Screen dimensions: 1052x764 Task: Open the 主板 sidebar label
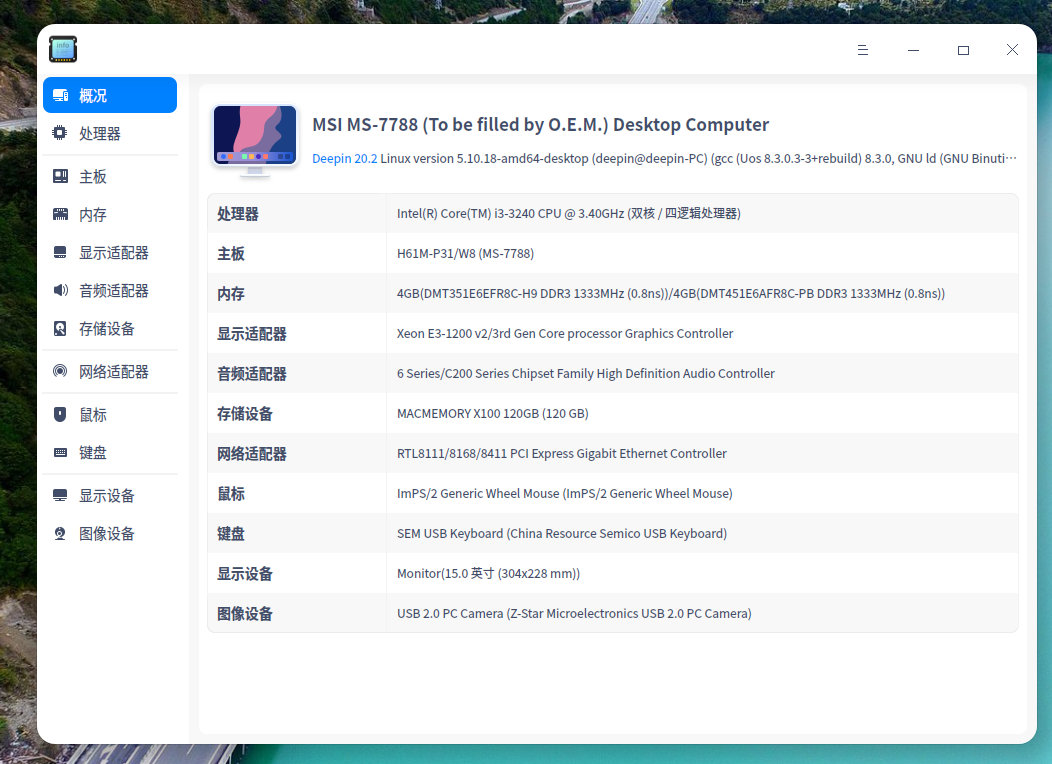pos(93,177)
